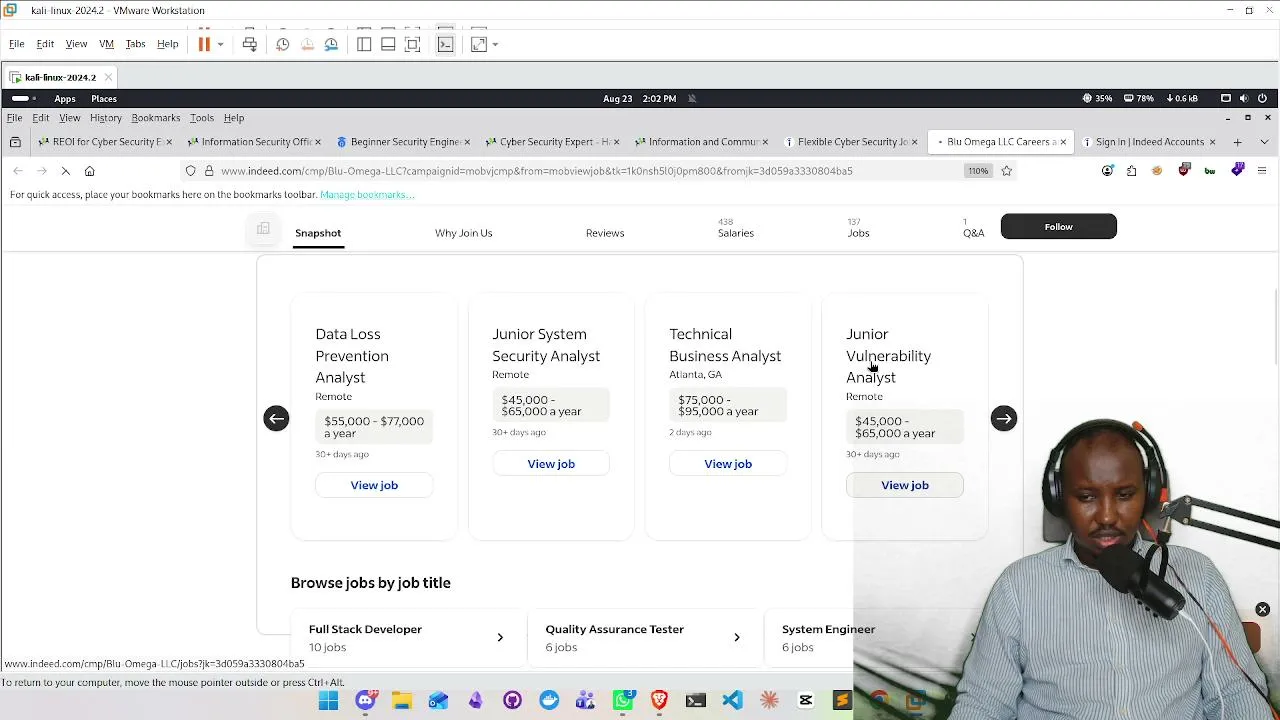The height and width of the screenshot is (720, 1280).
Task: Go to previous jobs in carousel
Action: point(276,419)
